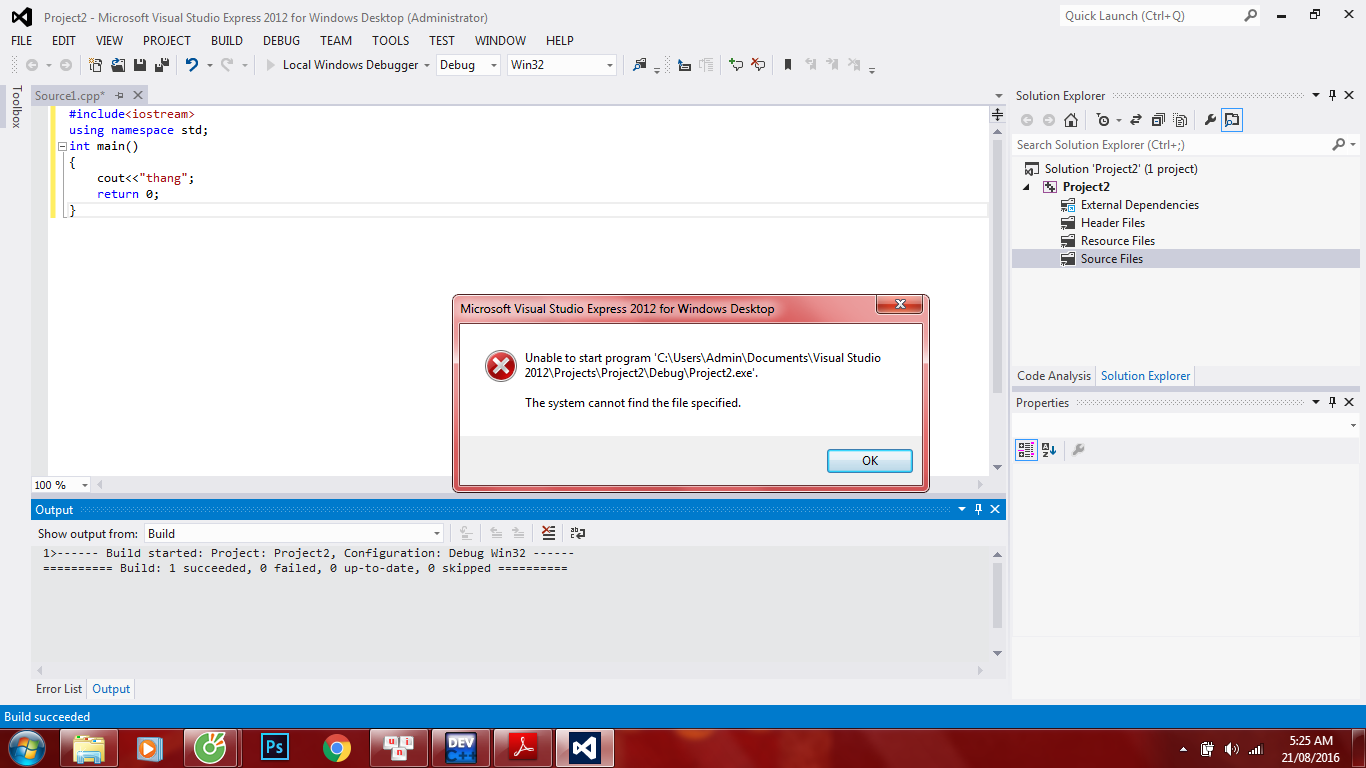Click the uncomment selected lines icon
1366x768 pixels.
pyautogui.click(x=758, y=65)
